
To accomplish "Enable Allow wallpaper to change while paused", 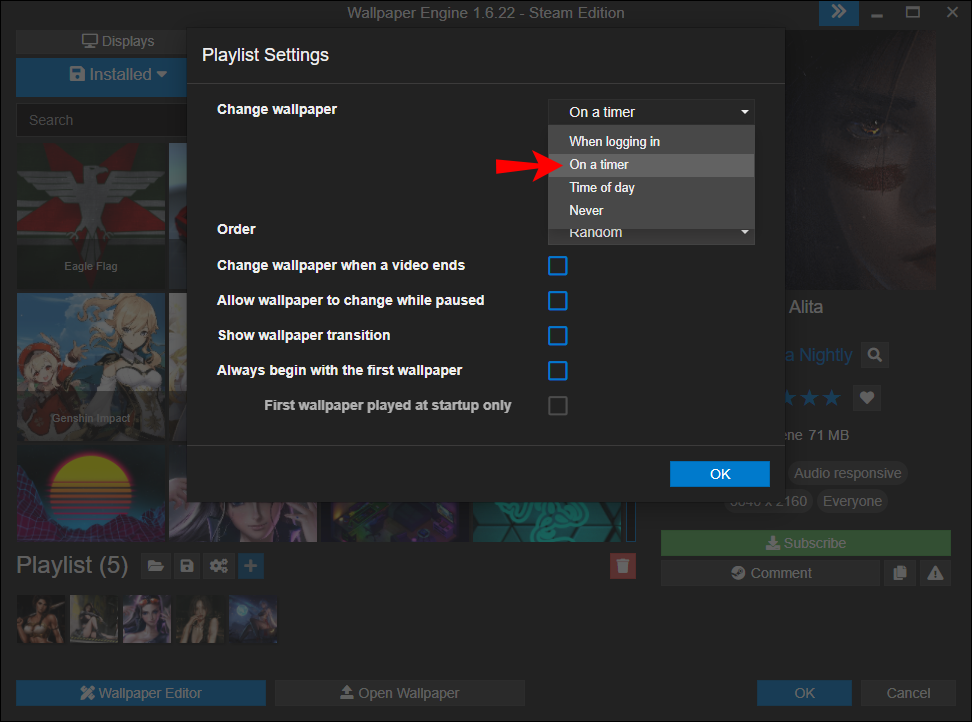I will click(557, 301).
